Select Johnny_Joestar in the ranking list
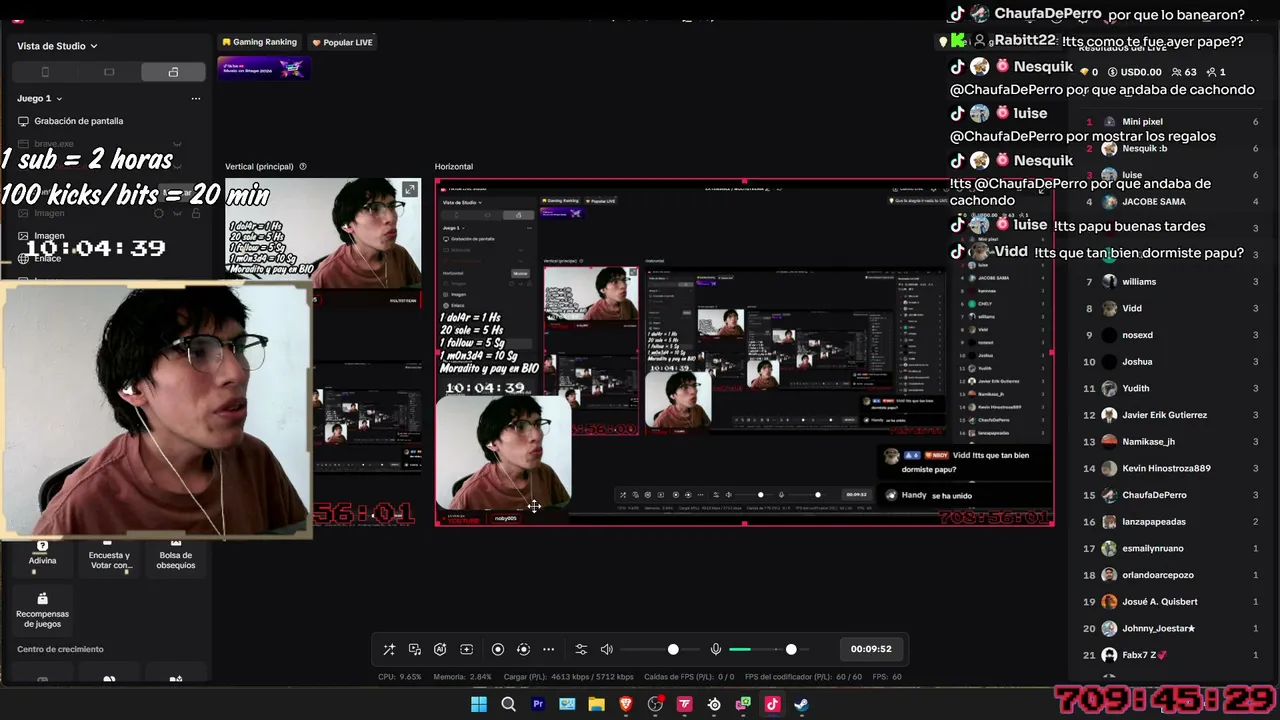 1172,628
